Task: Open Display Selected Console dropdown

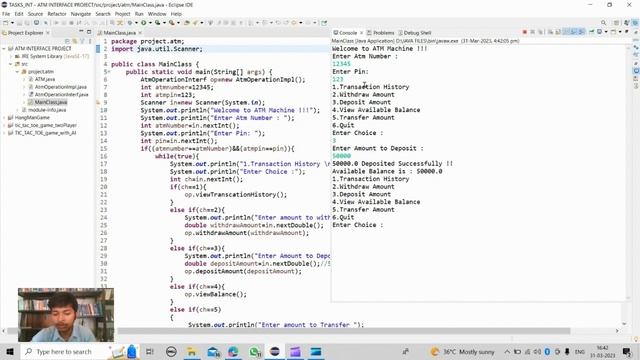Action: click(606, 32)
